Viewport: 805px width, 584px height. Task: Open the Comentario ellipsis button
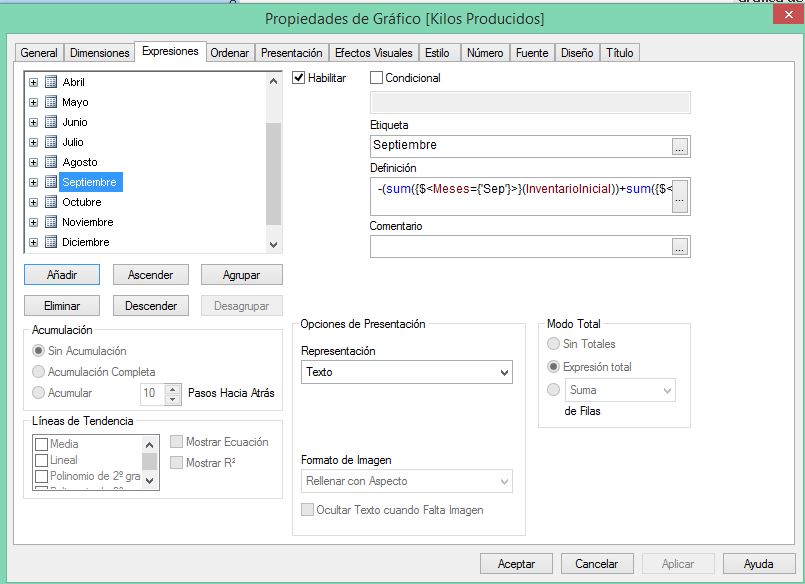click(680, 247)
